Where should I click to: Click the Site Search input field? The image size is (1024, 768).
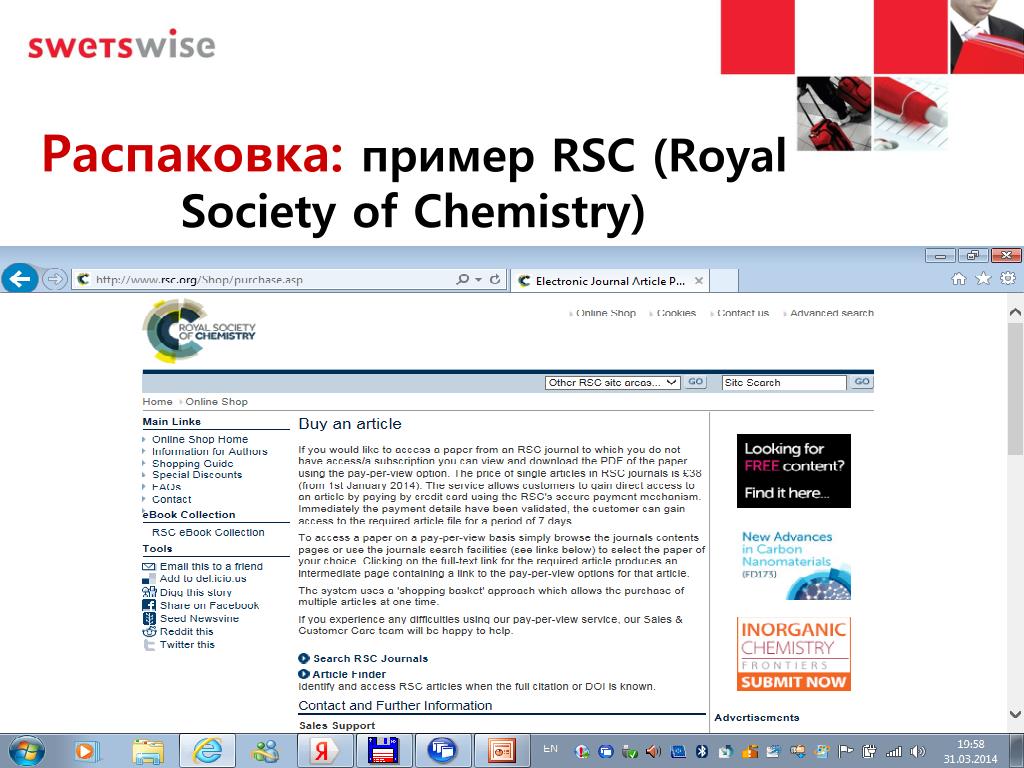click(x=784, y=383)
